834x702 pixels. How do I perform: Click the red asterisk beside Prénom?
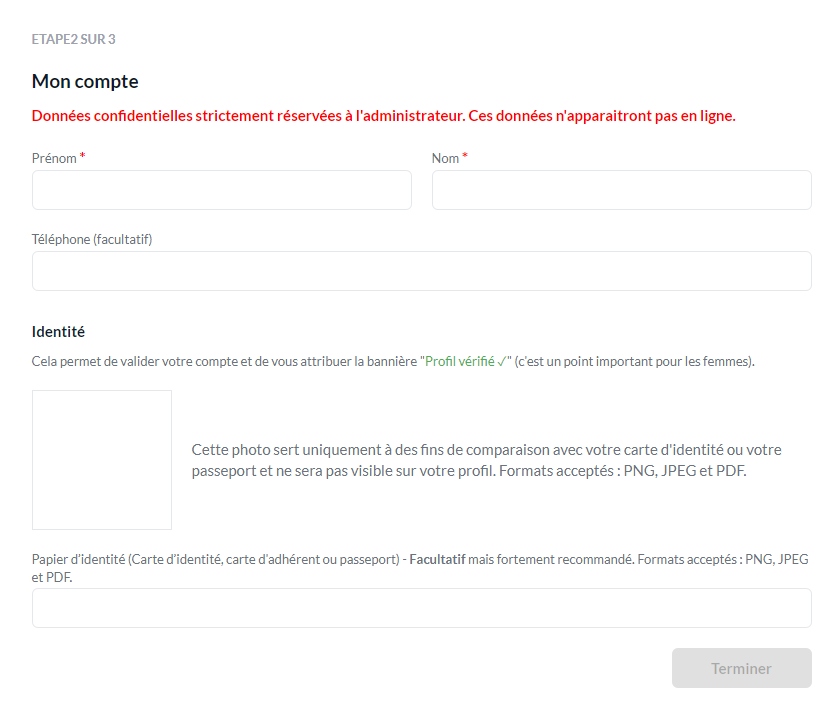point(82,156)
